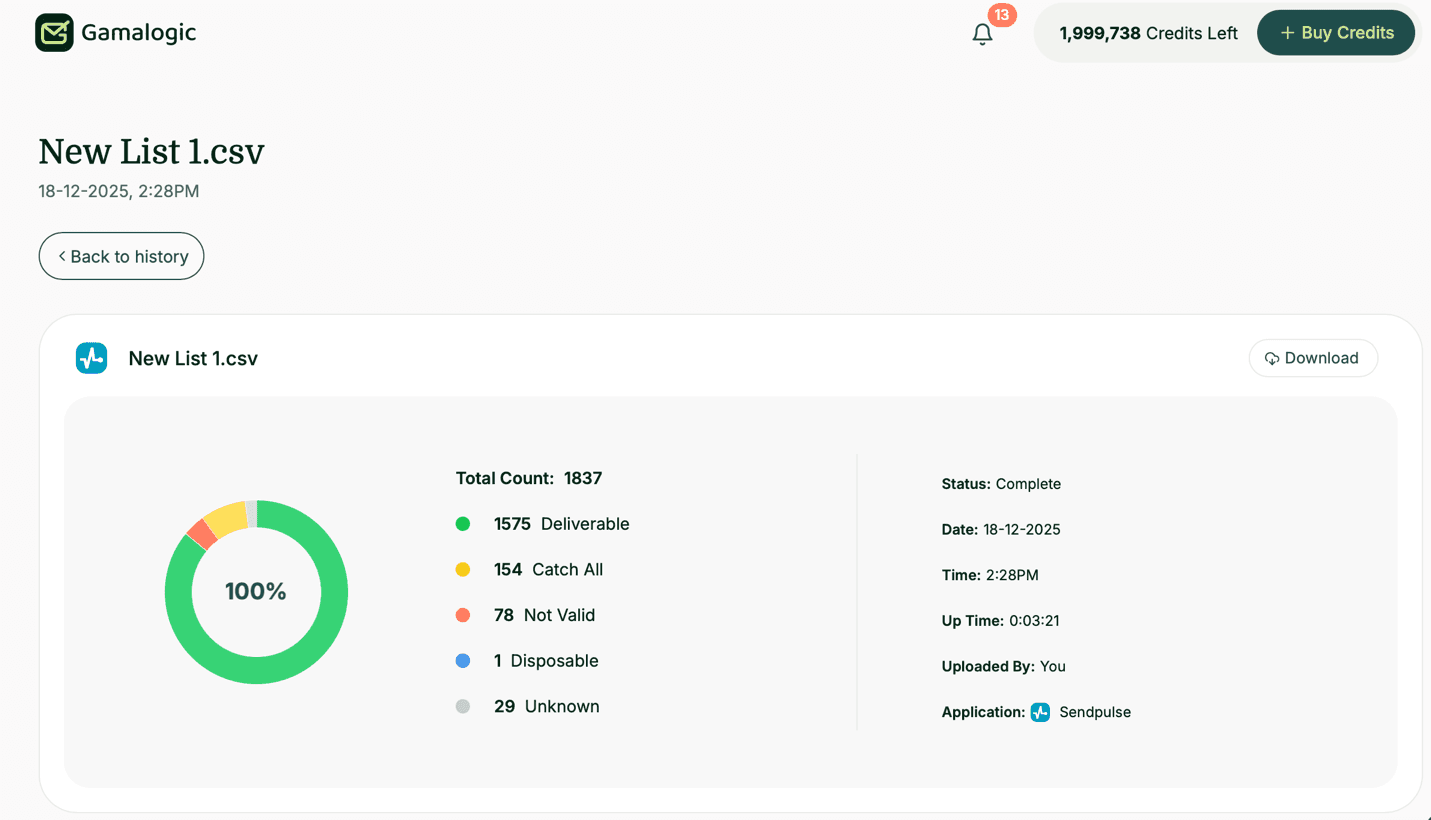Screen dimensions: 1431x820
Task: Select Back to history
Action: [x=121, y=256]
